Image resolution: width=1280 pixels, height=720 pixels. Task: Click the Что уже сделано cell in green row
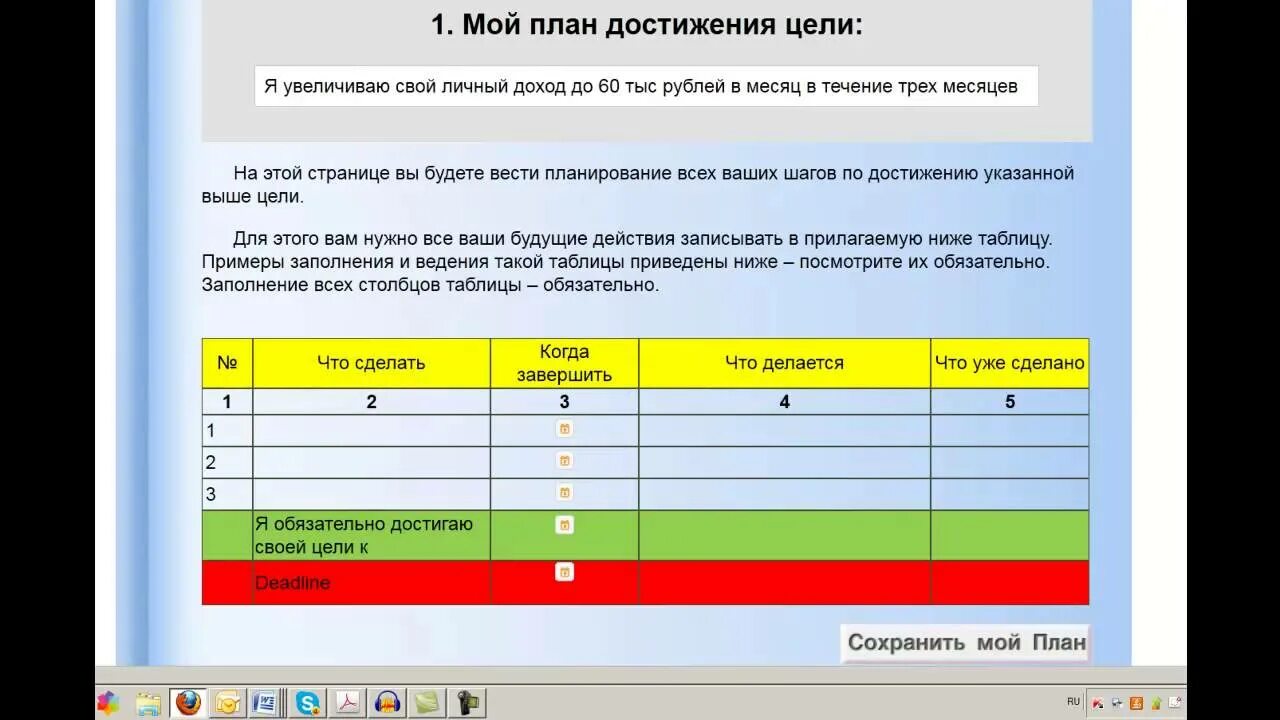tap(1010, 536)
